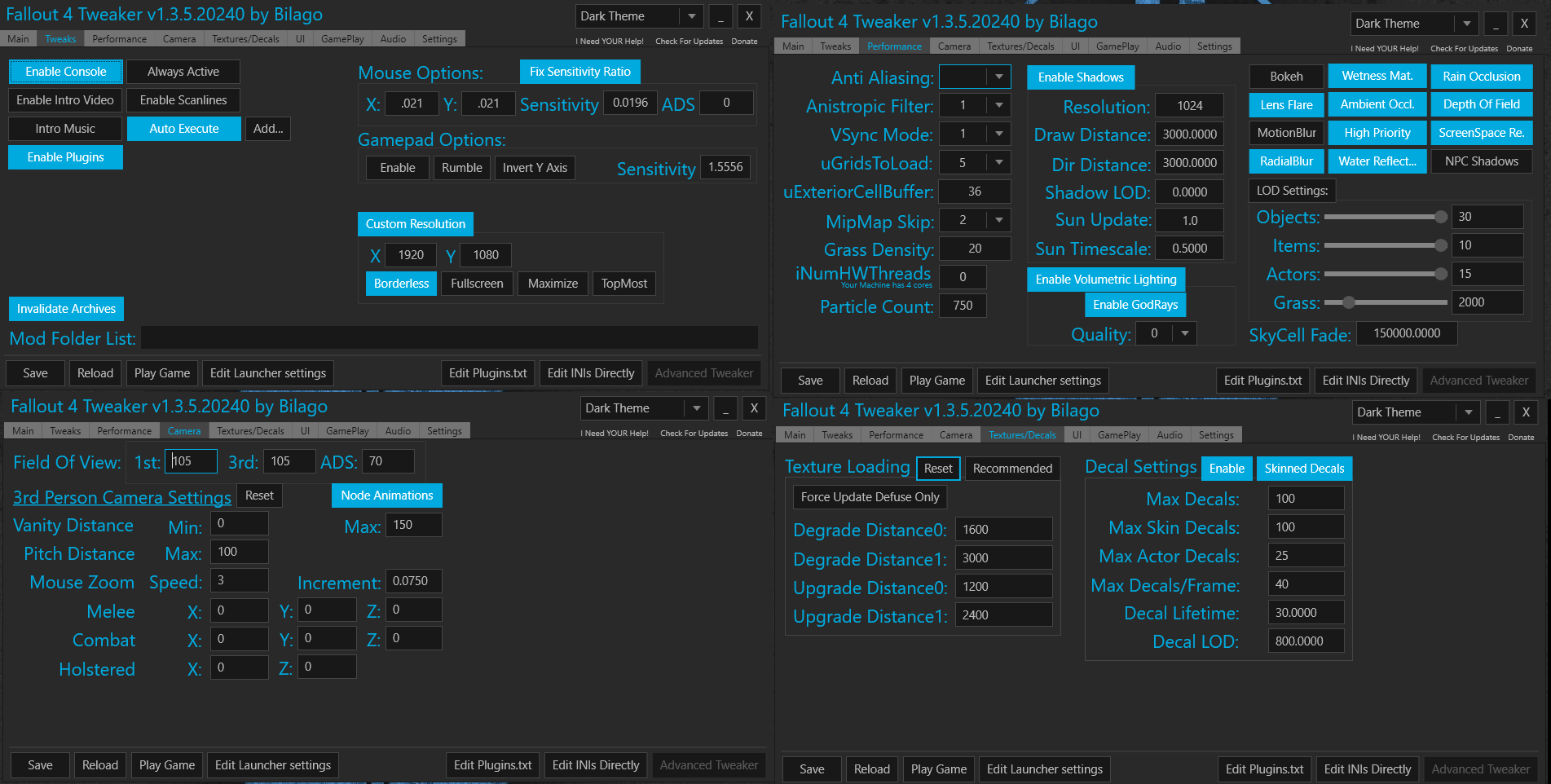Expand the Anistropic Filter dropdown
1551x784 pixels.
click(975, 105)
